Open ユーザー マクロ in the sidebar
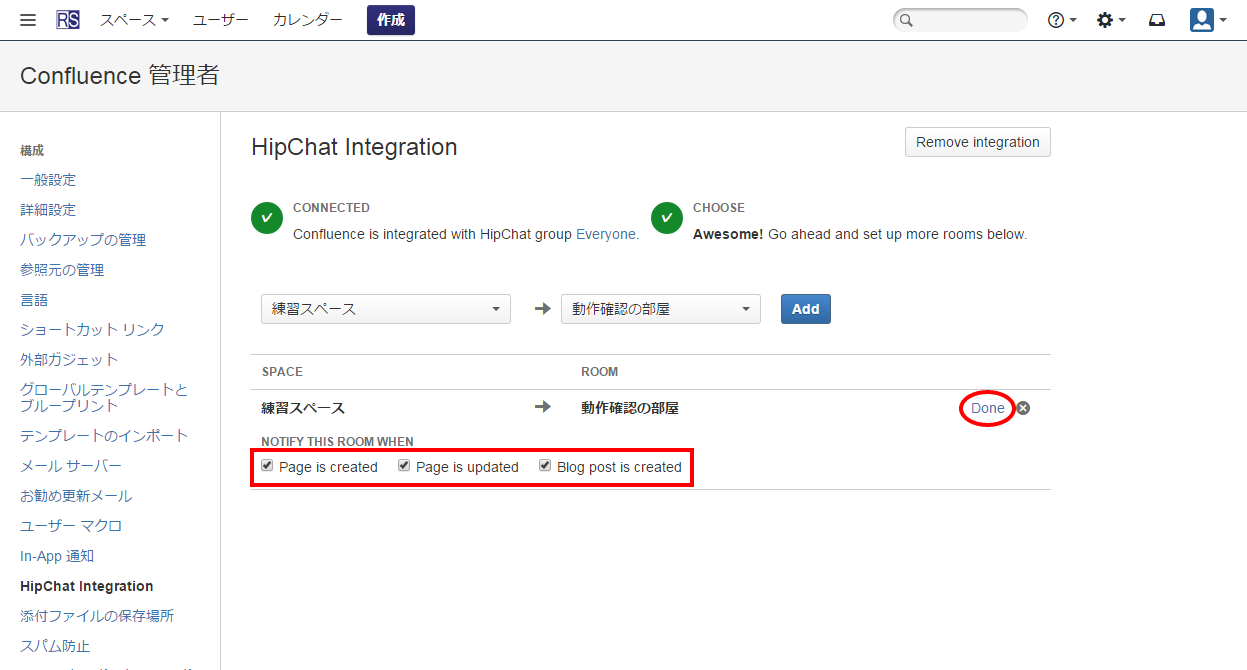The height and width of the screenshot is (670, 1247). coord(71,526)
